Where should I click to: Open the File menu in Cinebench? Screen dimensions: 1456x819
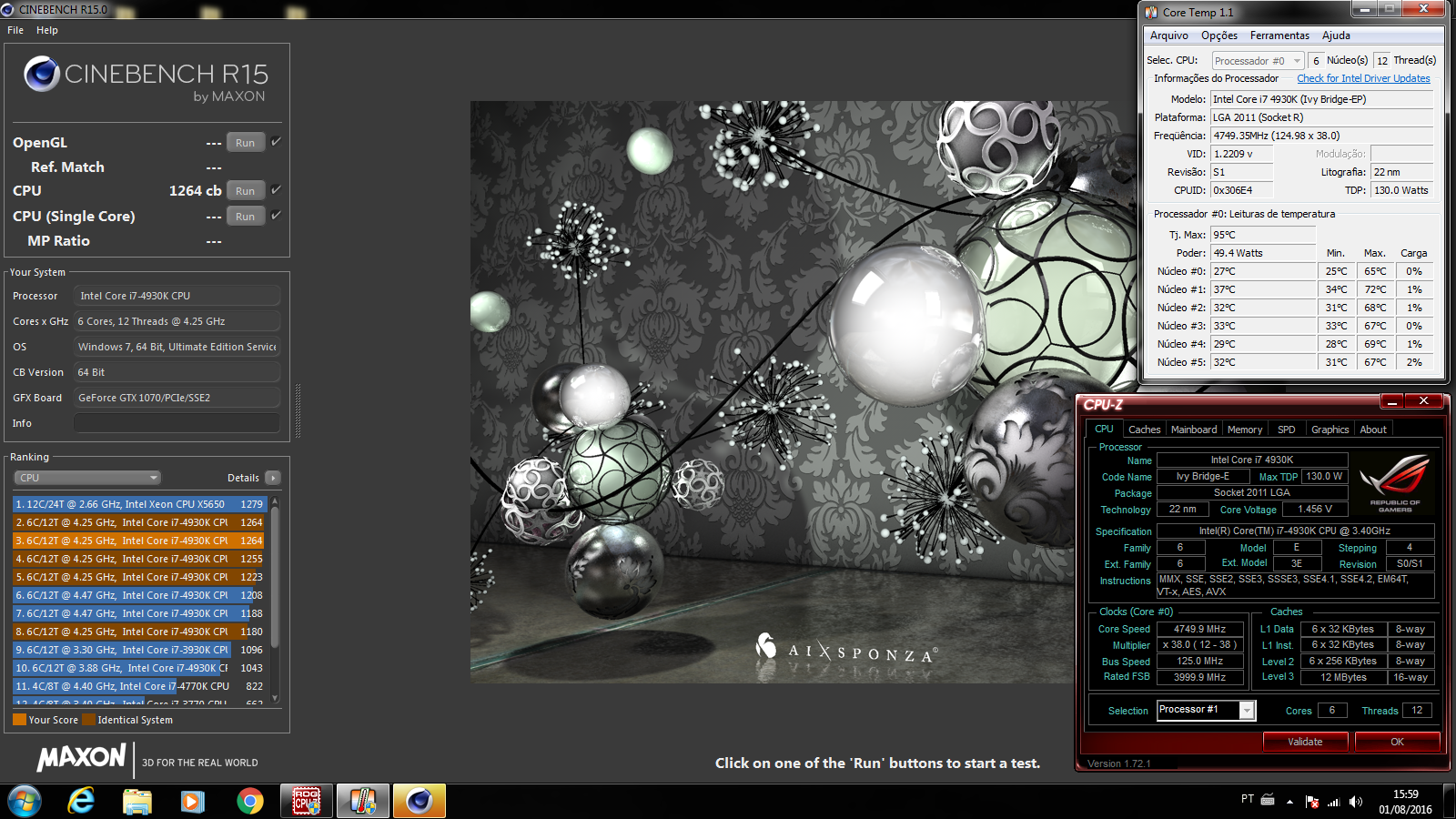click(x=15, y=30)
